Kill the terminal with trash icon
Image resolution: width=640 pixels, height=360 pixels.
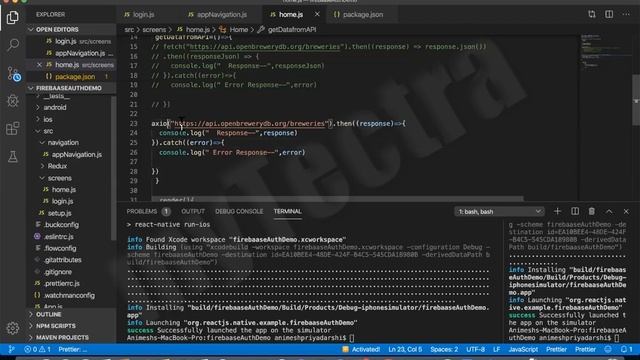[592, 211]
